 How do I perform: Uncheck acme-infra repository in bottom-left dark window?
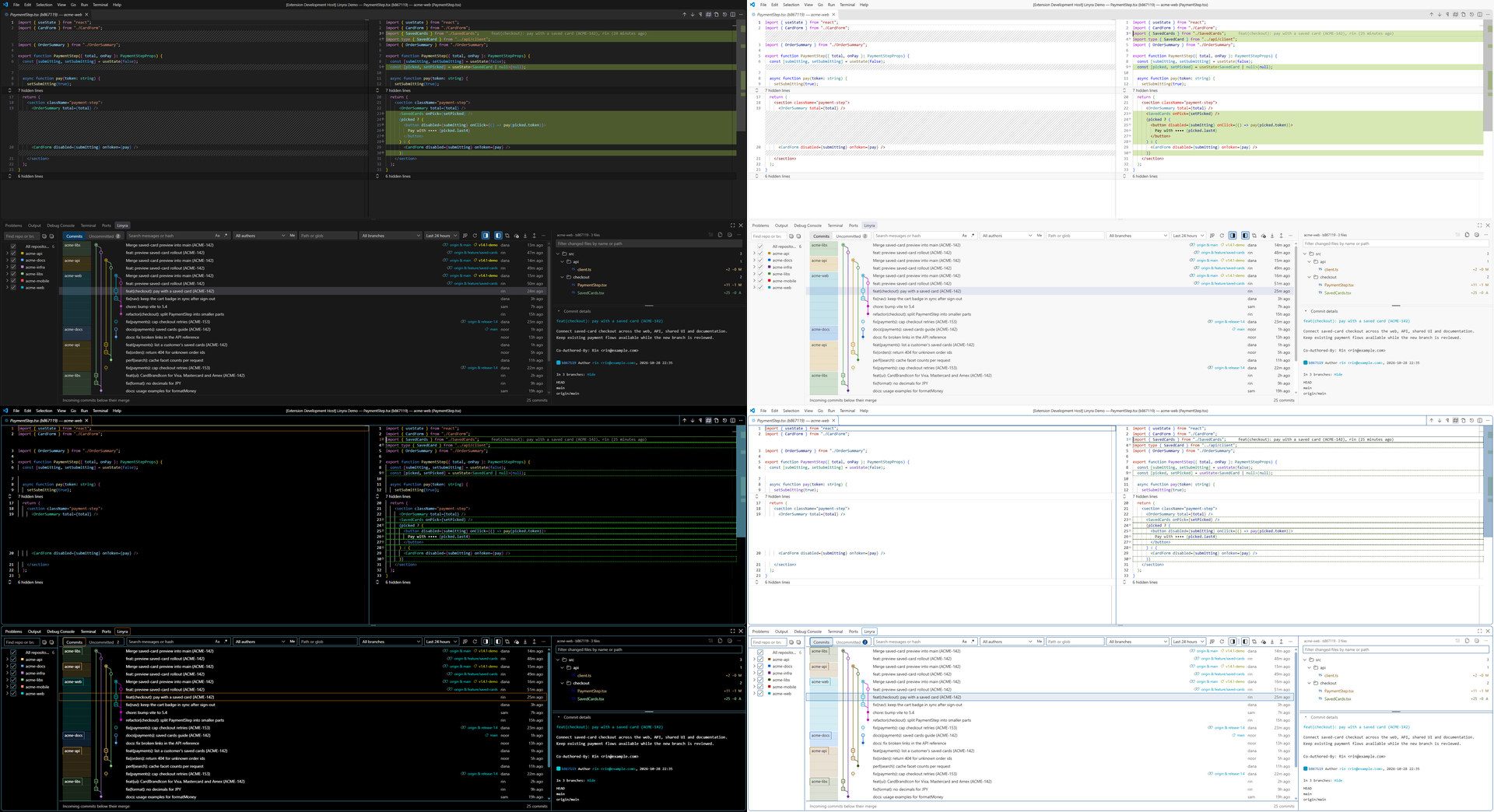13,674
